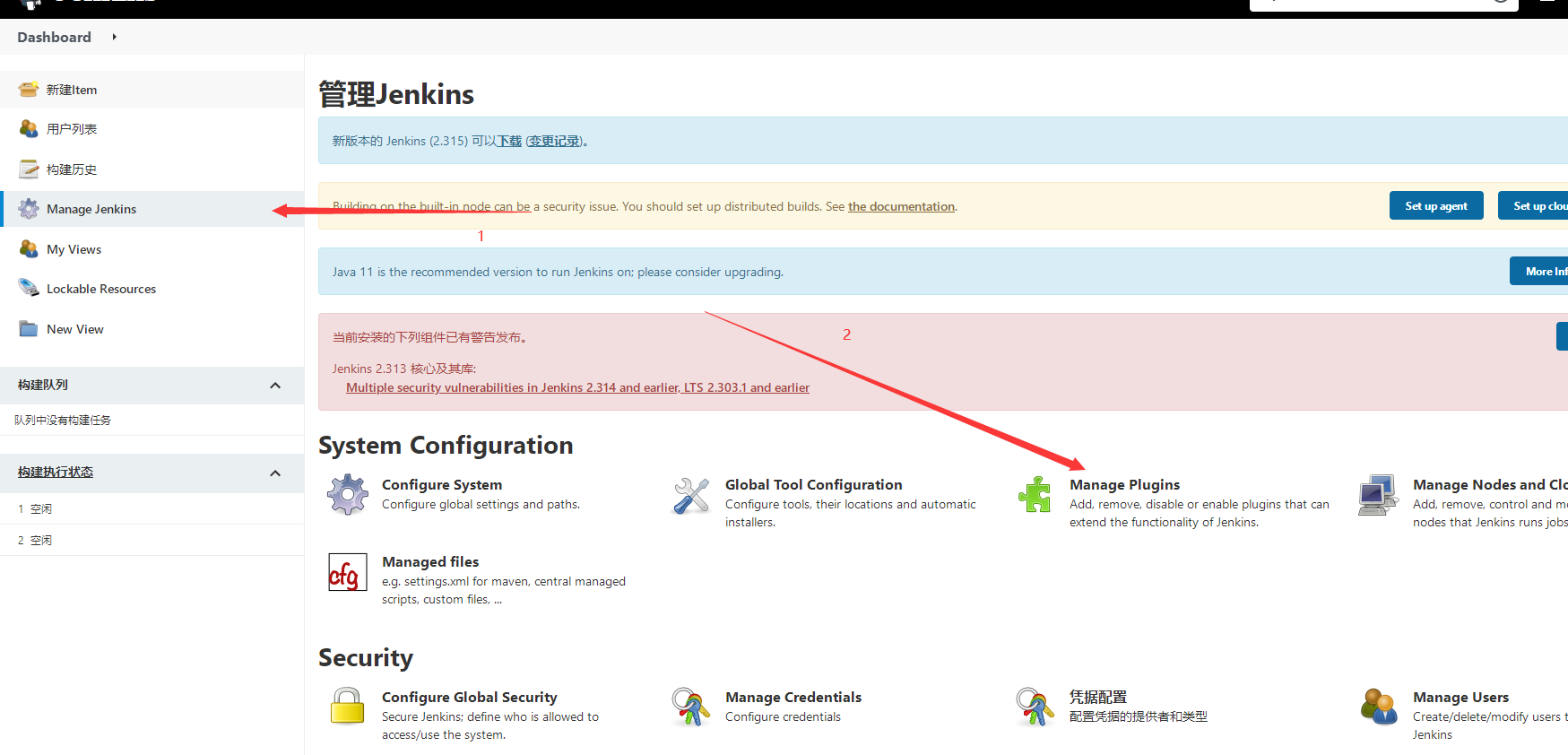Collapse the 构建执行状态 panel

click(275, 473)
